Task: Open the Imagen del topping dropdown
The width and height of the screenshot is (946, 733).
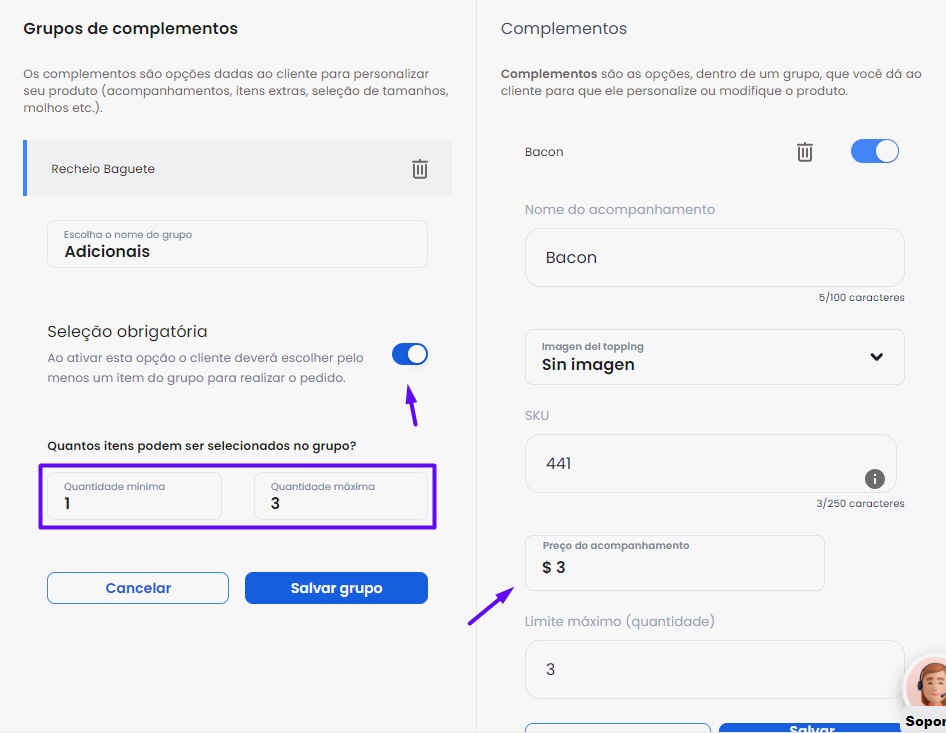Action: pyautogui.click(x=714, y=357)
